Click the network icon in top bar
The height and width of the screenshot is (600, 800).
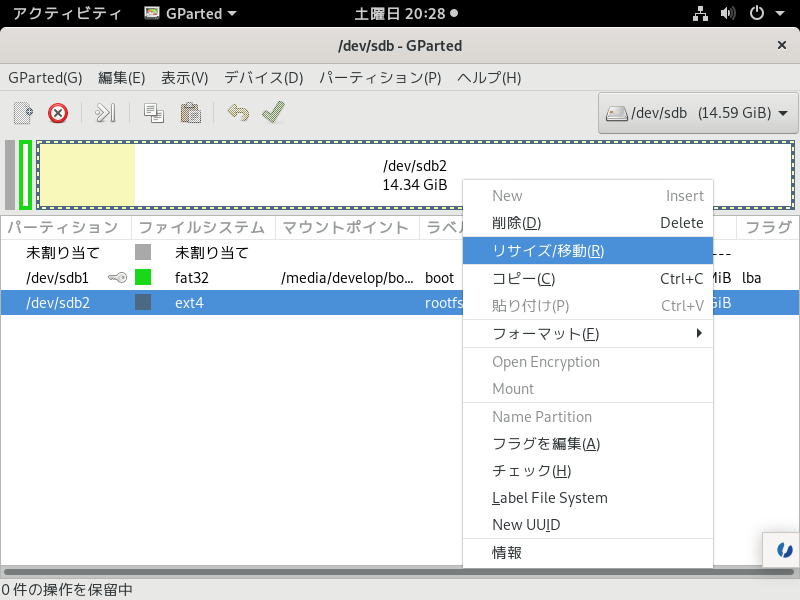700,13
